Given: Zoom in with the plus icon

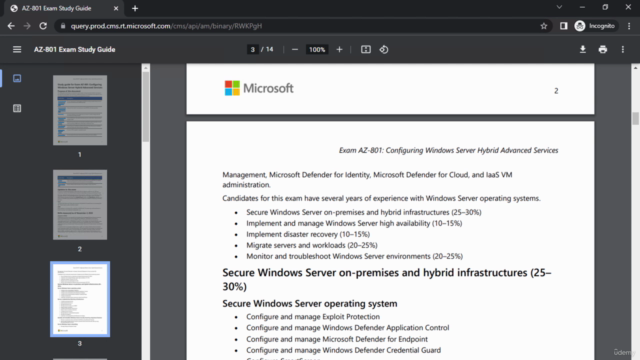Looking at the screenshot, I should tap(339, 49).
